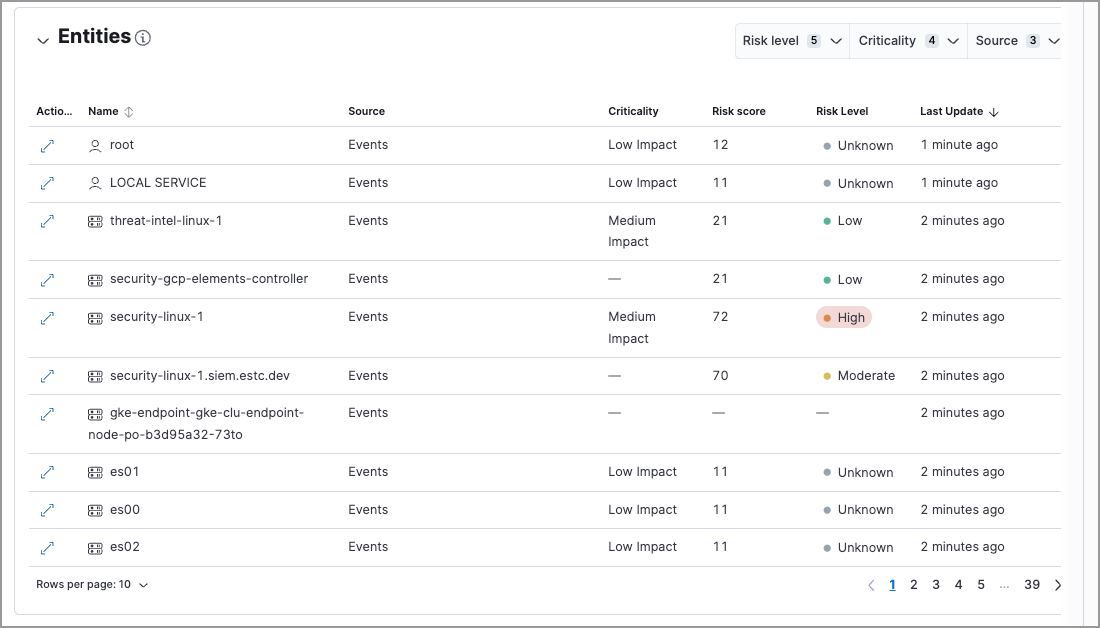Open entity details for threat-intel-linux-1

47,220
